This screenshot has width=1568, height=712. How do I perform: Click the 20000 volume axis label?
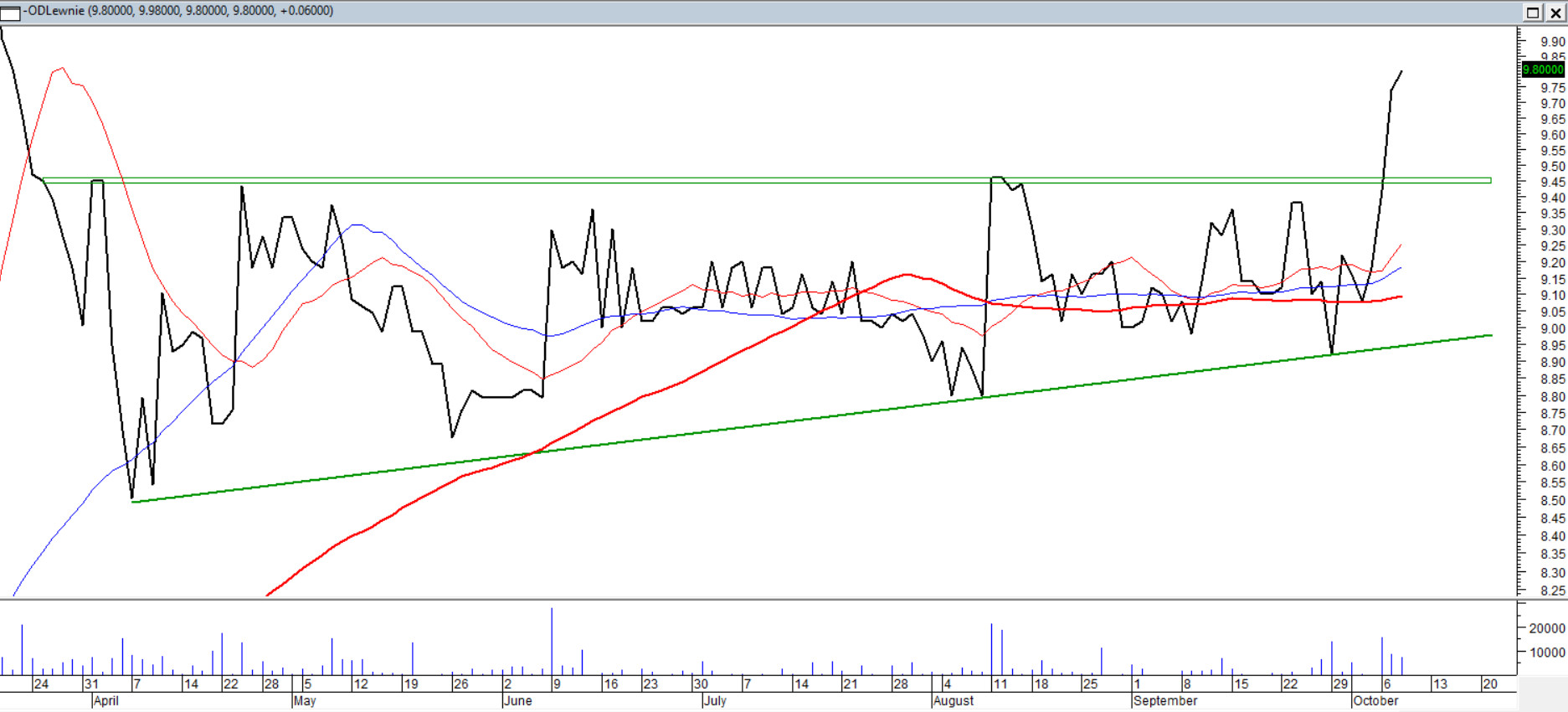[x=1547, y=628]
